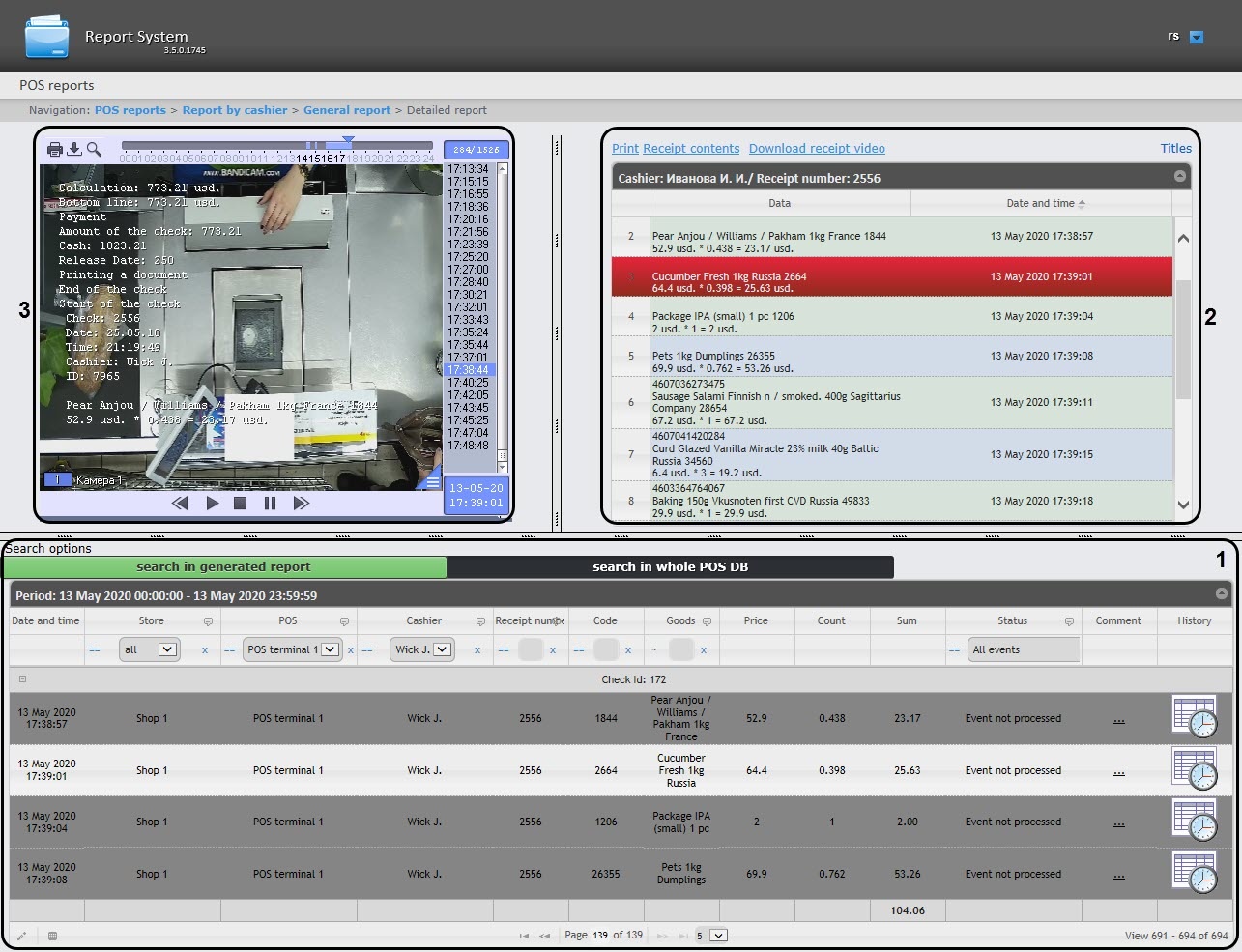Collapse the receipt panel header
The height and width of the screenshot is (952, 1242).
pos(1179,177)
